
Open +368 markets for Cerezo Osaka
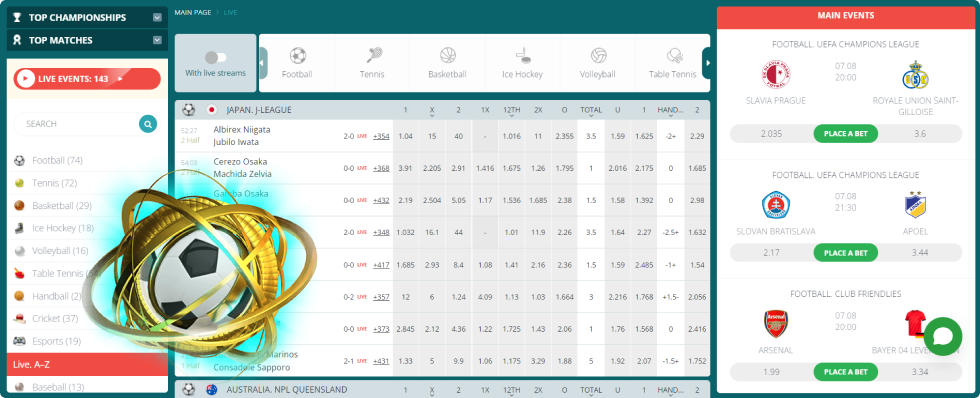(x=381, y=168)
